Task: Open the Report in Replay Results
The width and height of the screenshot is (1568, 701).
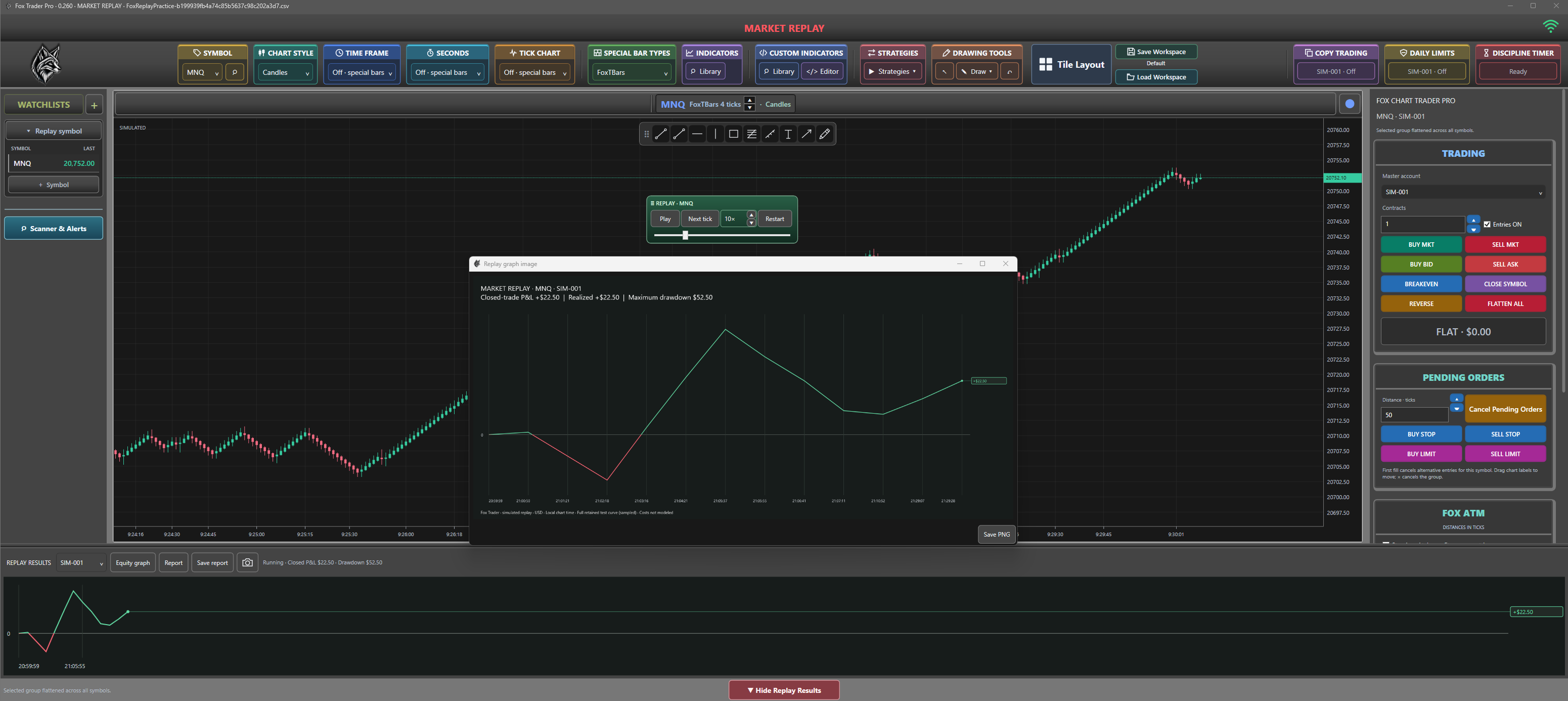Action: (173, 563)
